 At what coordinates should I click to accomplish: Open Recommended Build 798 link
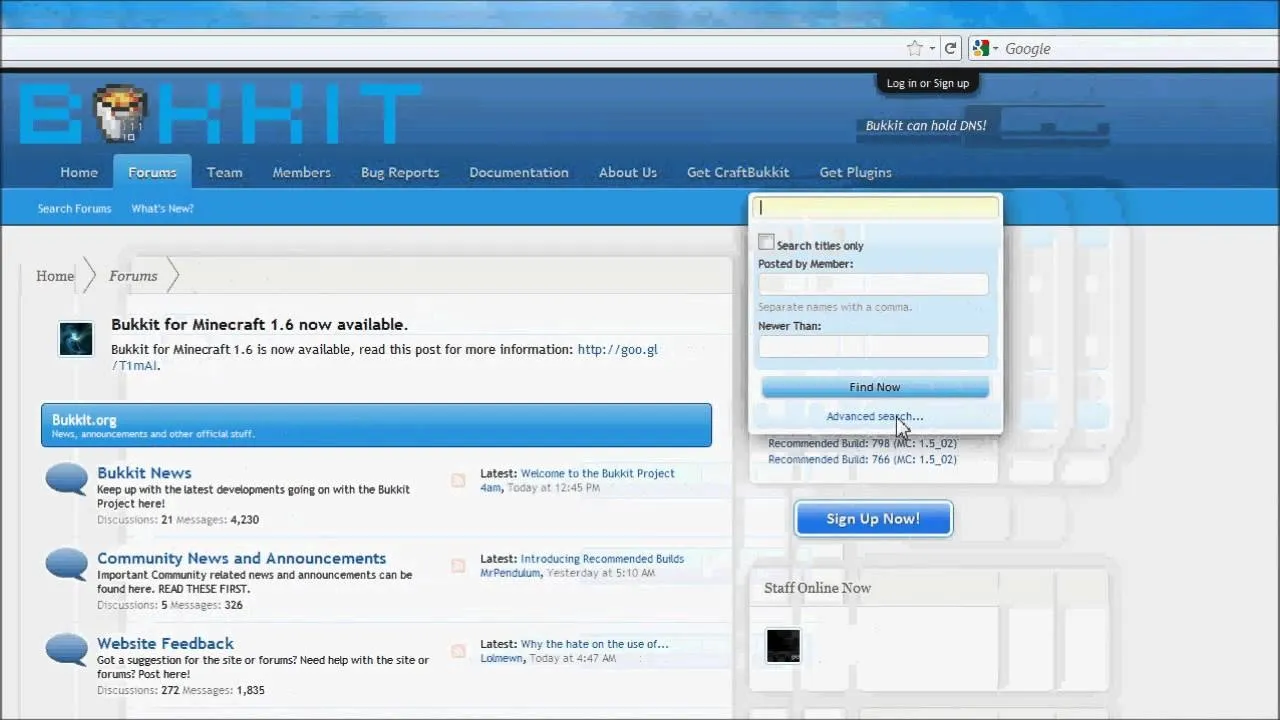tap(862, 443)
